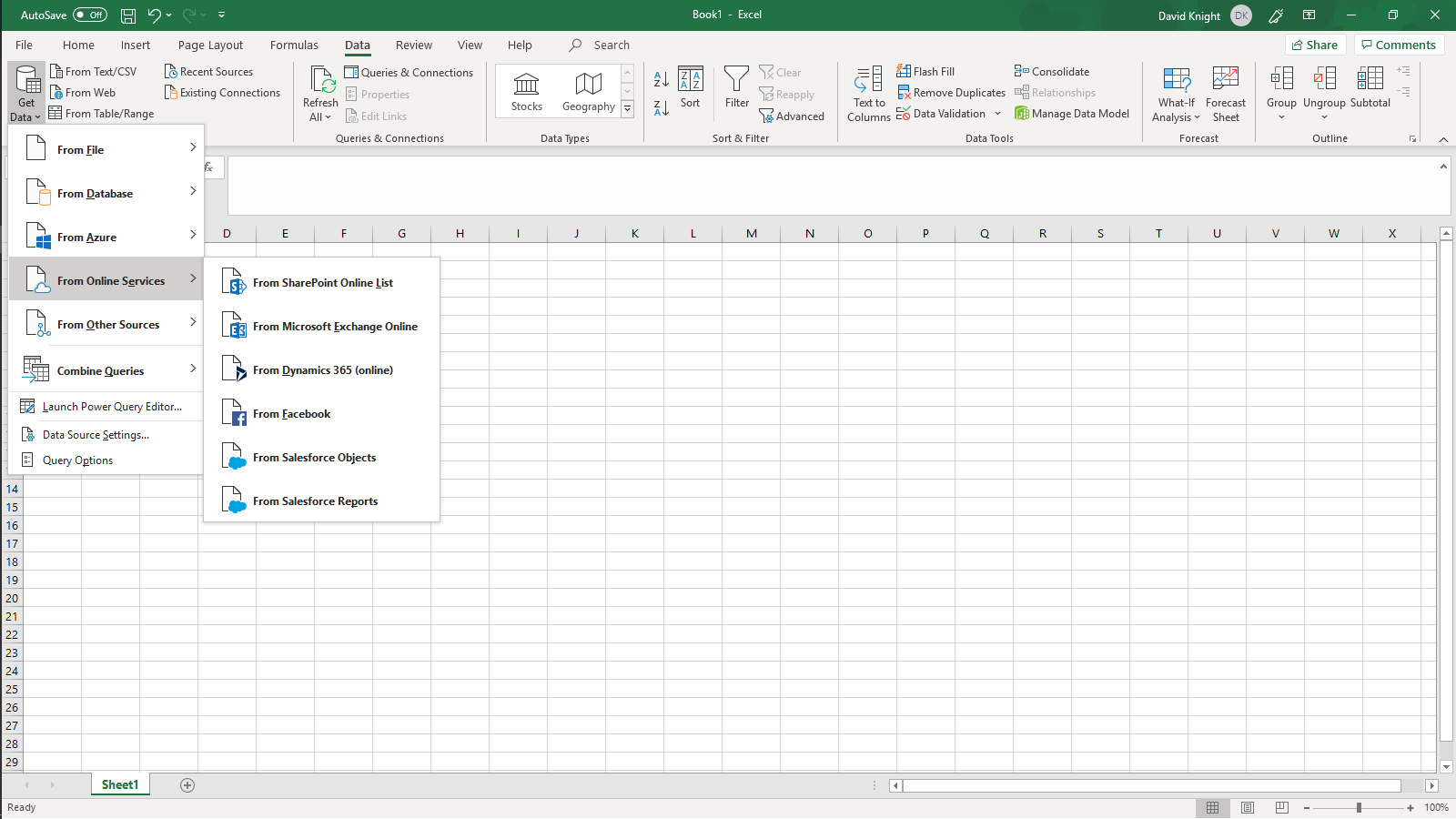This screenshot has height=819, width=1456.
Task: Open Queries & Connections pane
Action: point(409,72)
